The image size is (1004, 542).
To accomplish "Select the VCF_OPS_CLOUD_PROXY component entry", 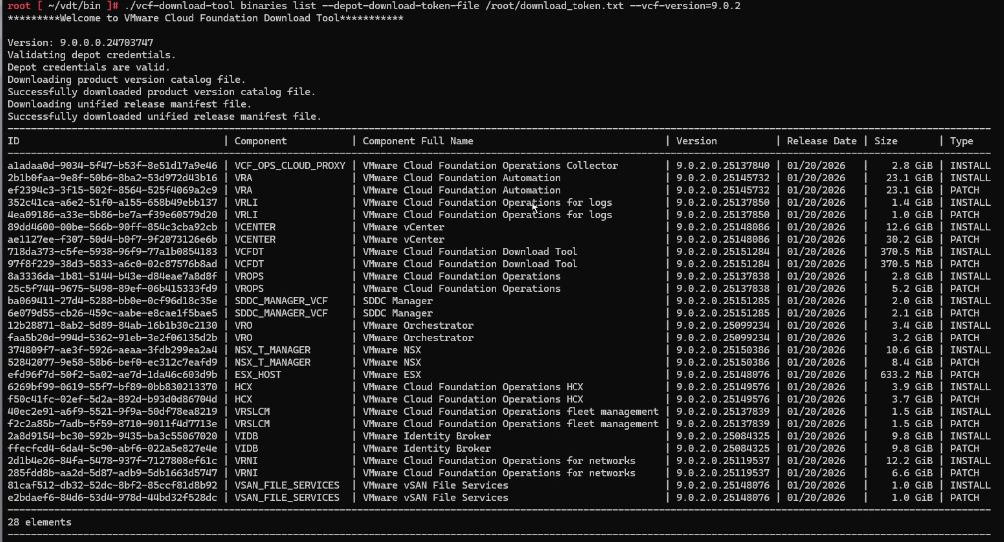I will pyautogui.click(x=290, y=166).
